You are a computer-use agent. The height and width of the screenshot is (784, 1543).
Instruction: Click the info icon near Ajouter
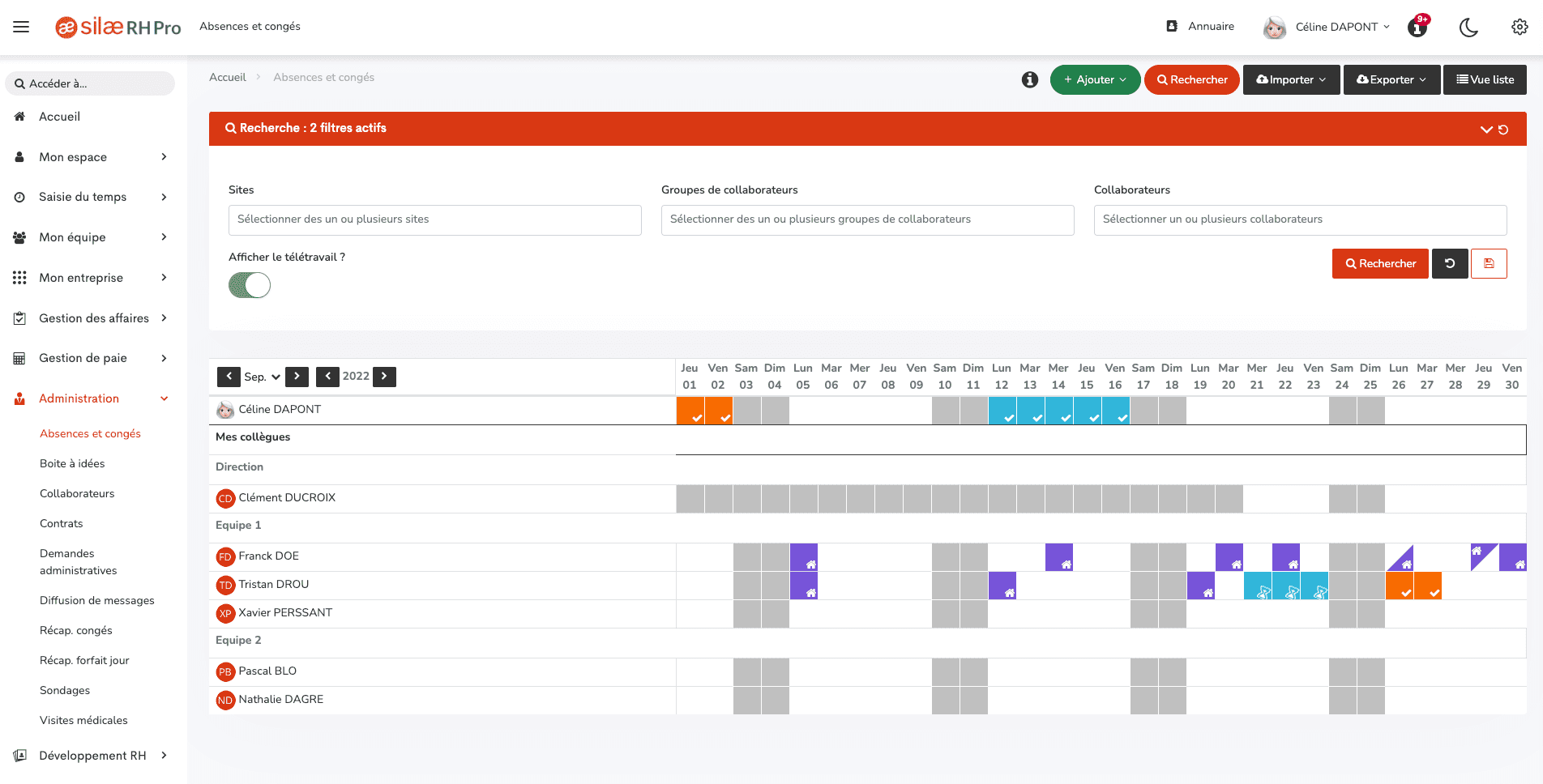tap(1029, 79)
